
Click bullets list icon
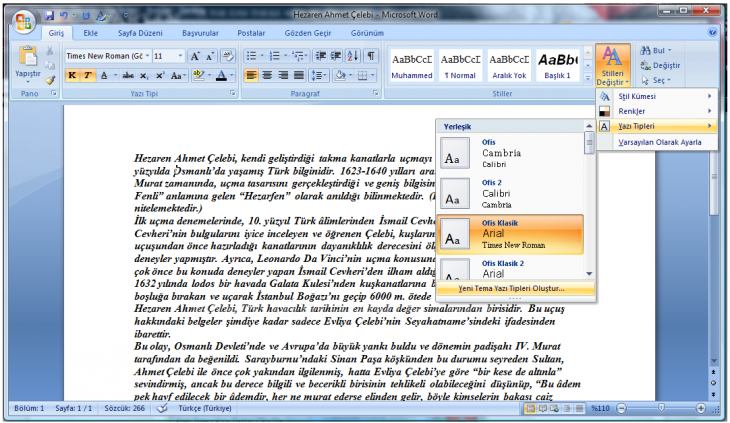(x=251, y=56)
